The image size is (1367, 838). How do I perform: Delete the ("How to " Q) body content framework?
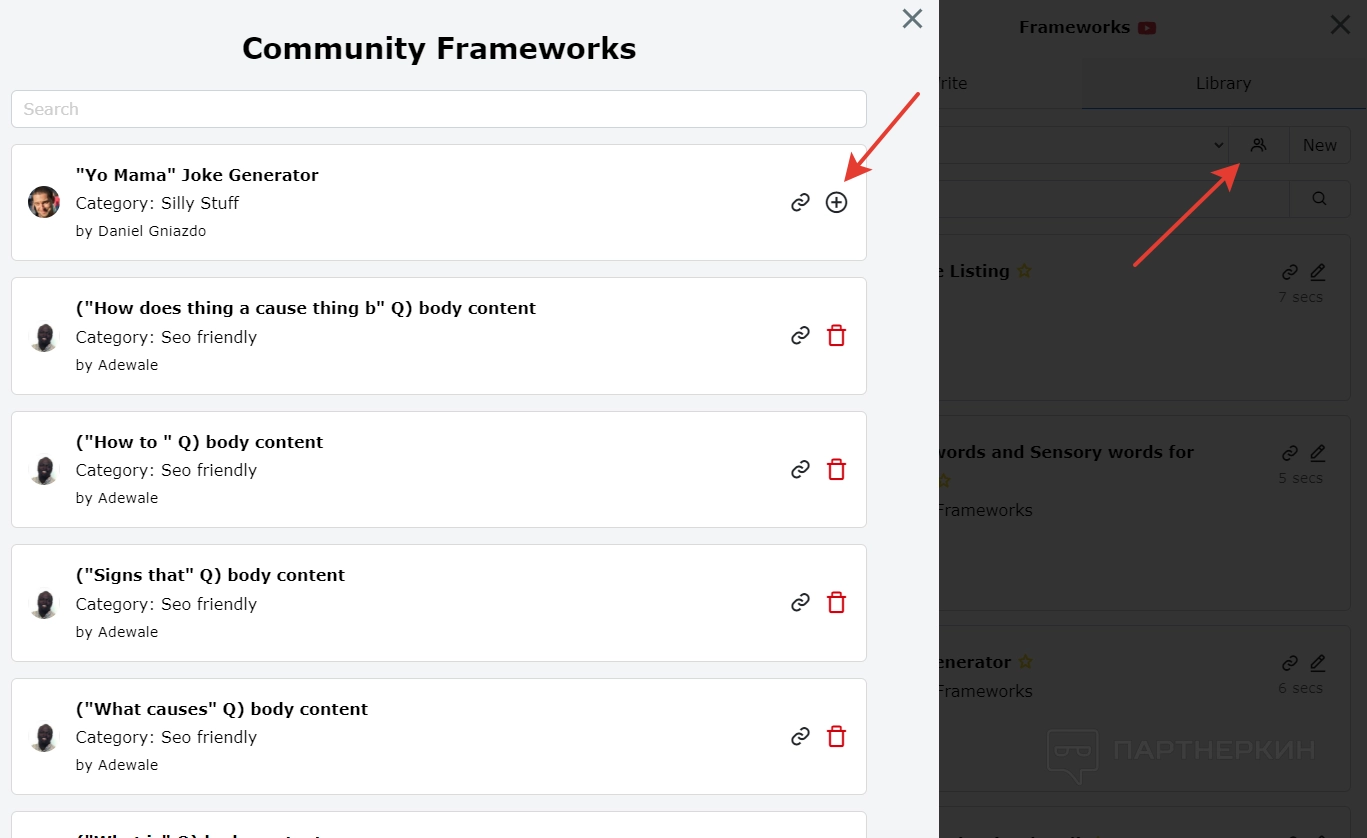coord(837,469)
